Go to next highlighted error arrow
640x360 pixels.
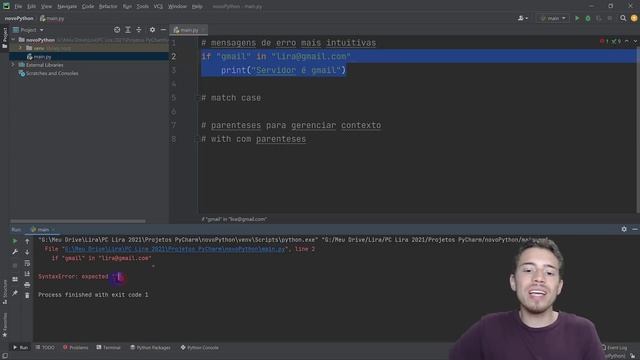(x=635, y=41)
